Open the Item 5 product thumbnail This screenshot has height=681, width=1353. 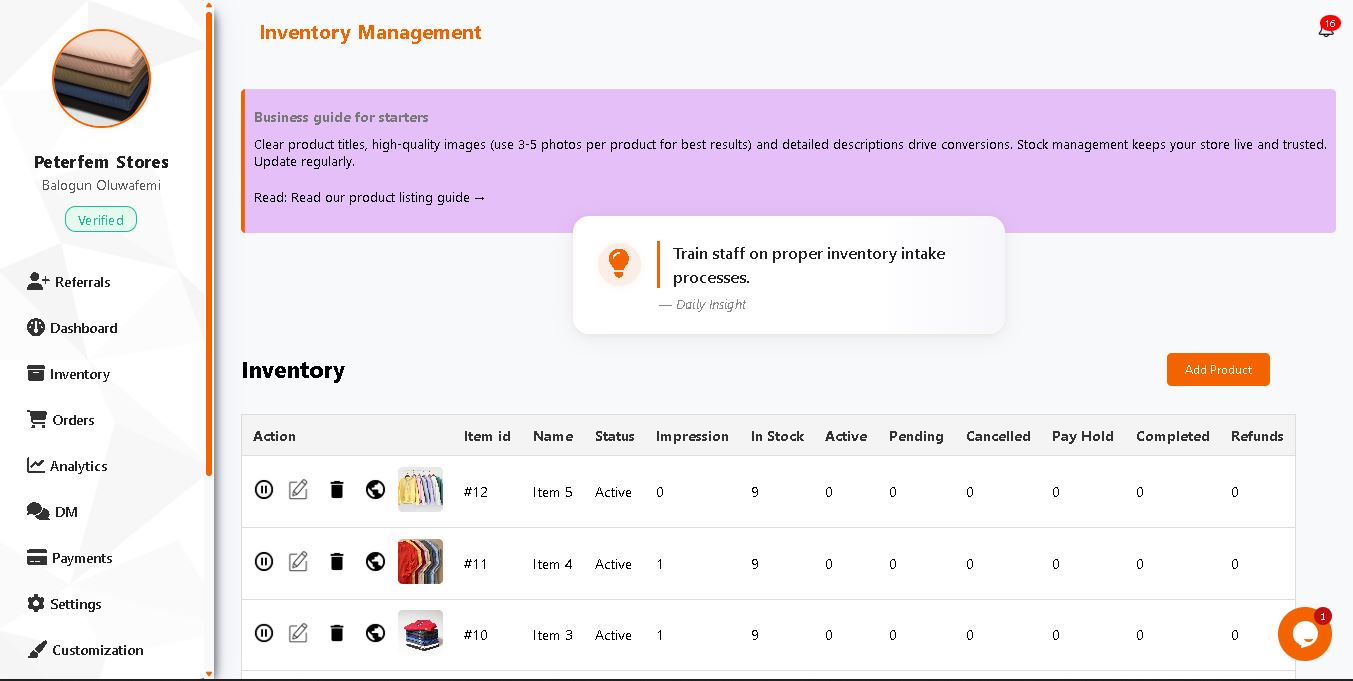point(420,489)
